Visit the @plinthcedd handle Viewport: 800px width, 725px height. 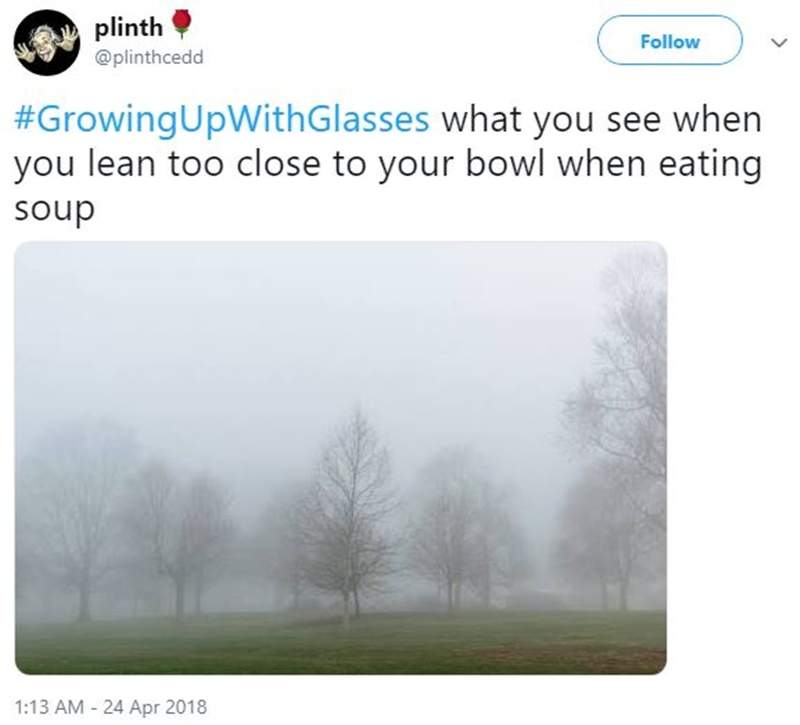pyautogui.click(x=149, y=57)
